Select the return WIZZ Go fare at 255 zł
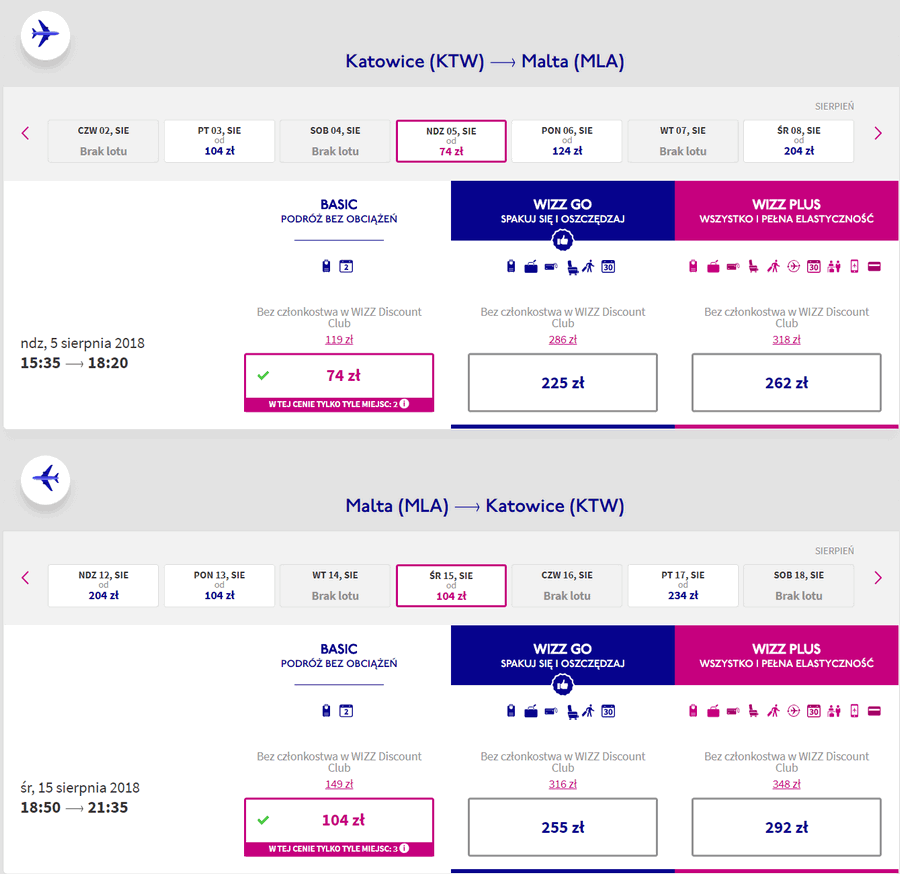Viewport: 900px width, 874px height. point(562,827)
